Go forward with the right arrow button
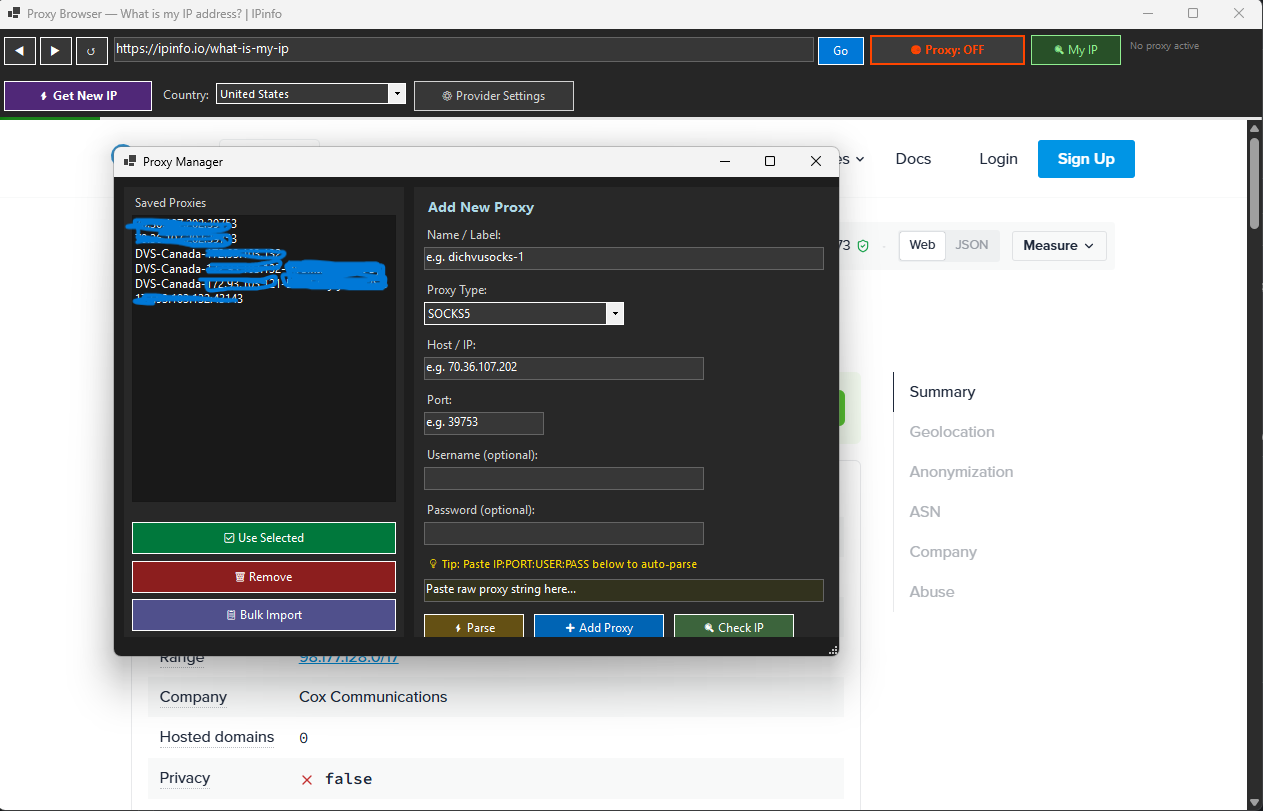The height and width of the screenshot is (811, 1263). 56,50
